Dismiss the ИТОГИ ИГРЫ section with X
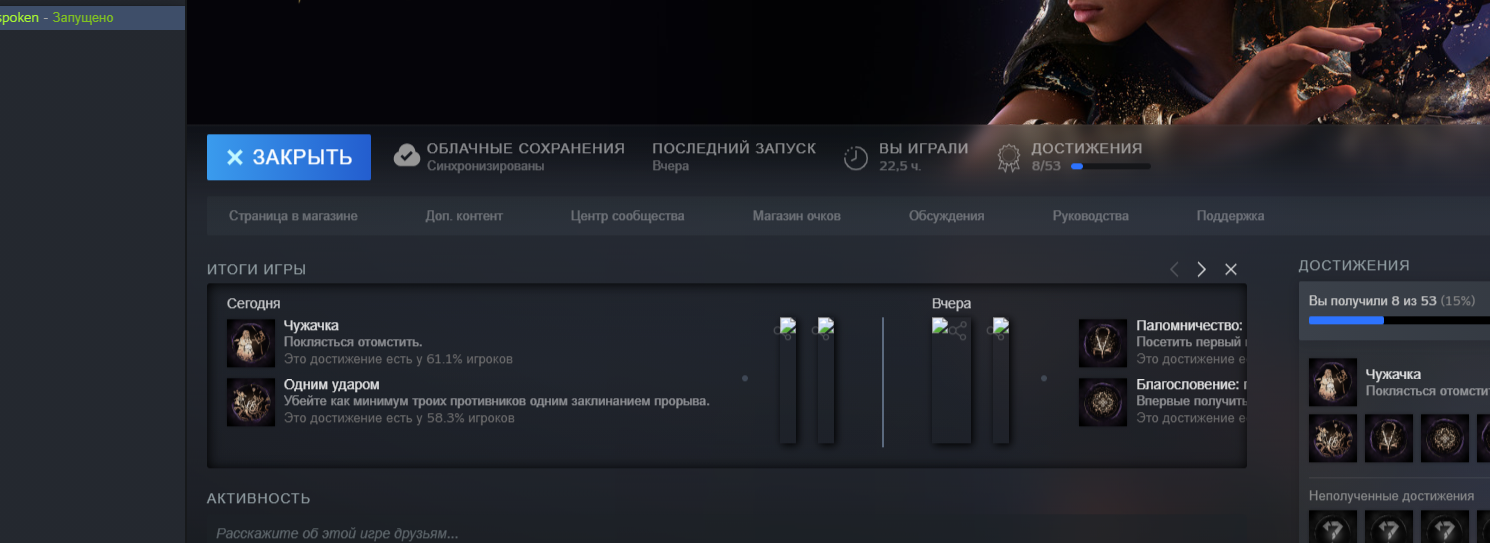 tap(1231, 269)
